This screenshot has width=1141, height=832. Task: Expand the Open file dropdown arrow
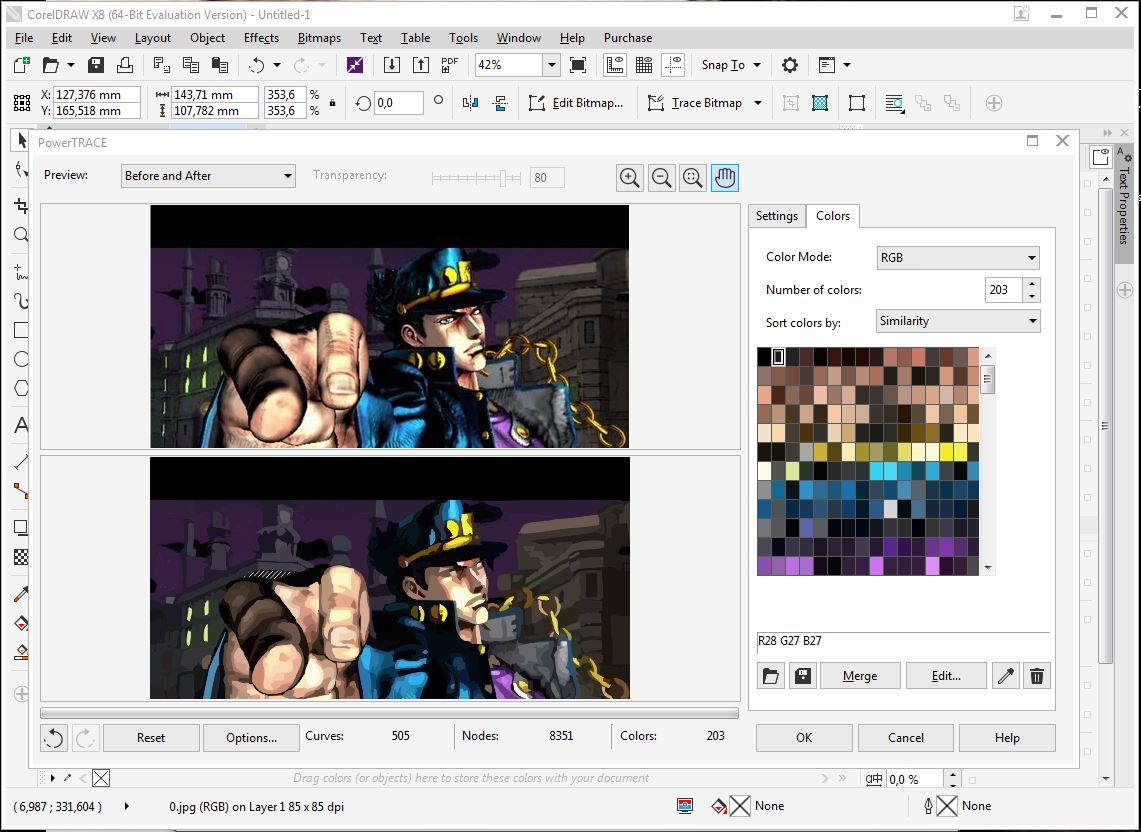pos(71,65)
